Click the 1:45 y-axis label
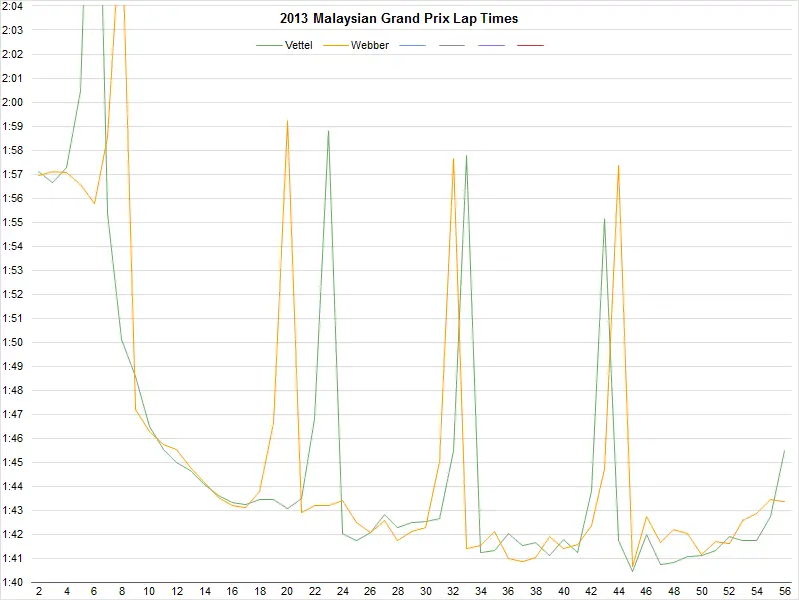The image size is (799, 600). [x=13, y=462]
